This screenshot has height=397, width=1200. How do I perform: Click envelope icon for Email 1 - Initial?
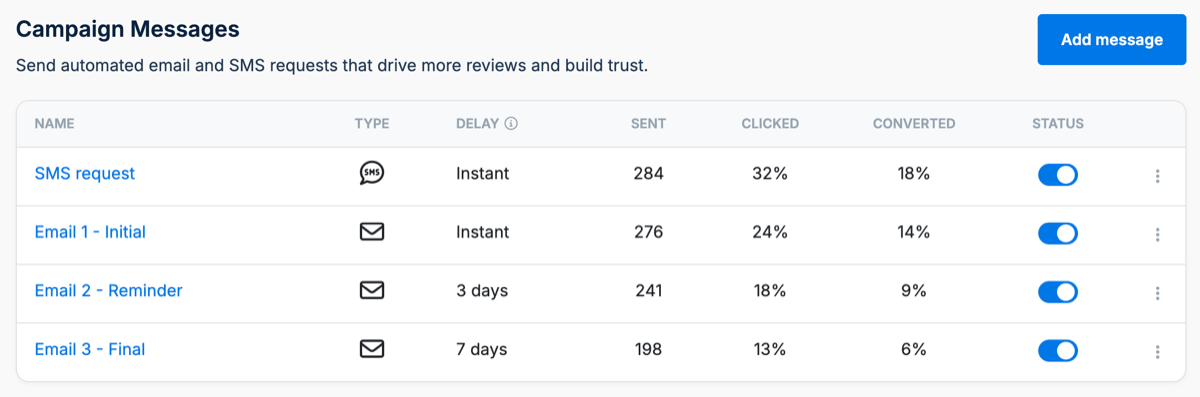click(x=372, y=232)
